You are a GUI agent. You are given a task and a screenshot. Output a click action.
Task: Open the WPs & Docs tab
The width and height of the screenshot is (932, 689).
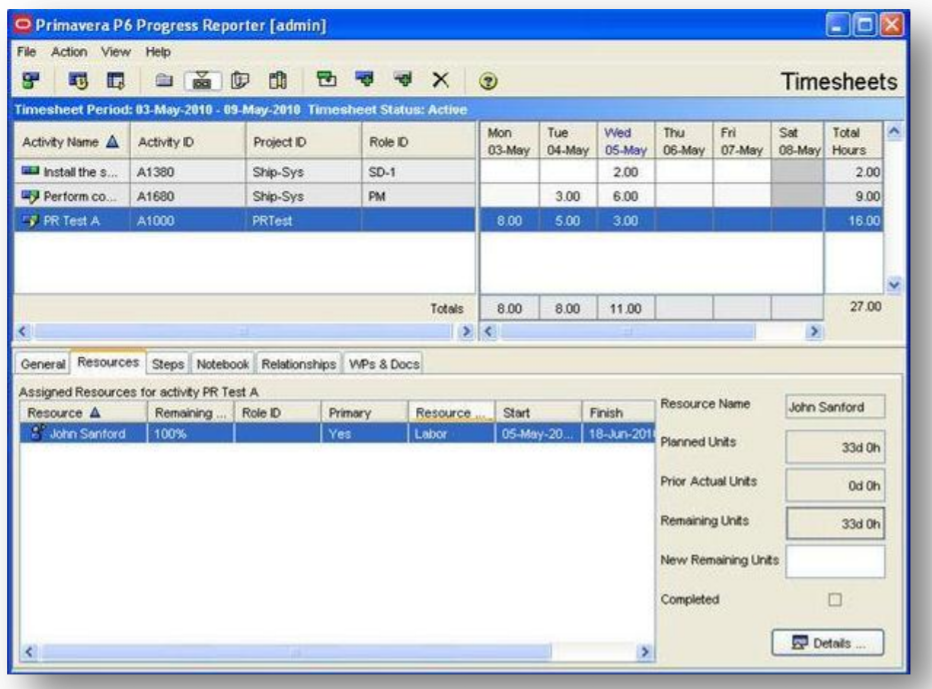(384, 364)
